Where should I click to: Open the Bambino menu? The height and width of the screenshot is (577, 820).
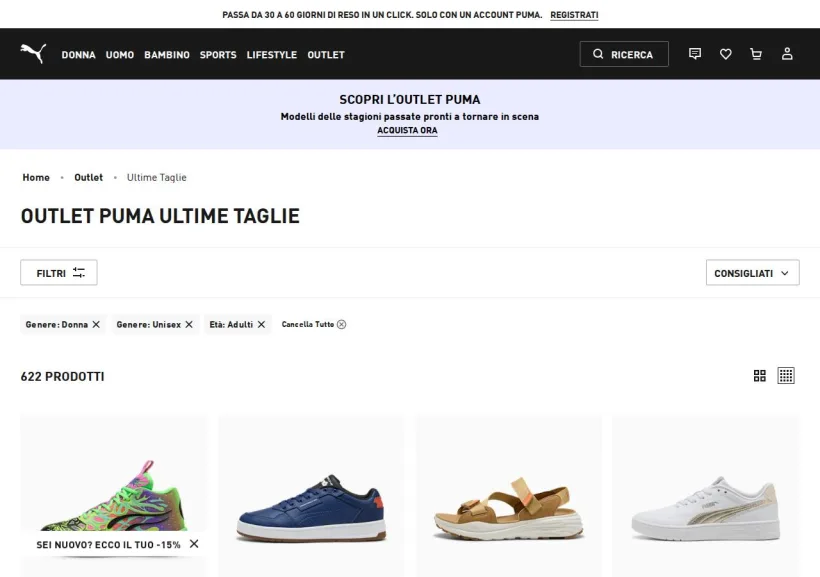[x=167, y=54]
